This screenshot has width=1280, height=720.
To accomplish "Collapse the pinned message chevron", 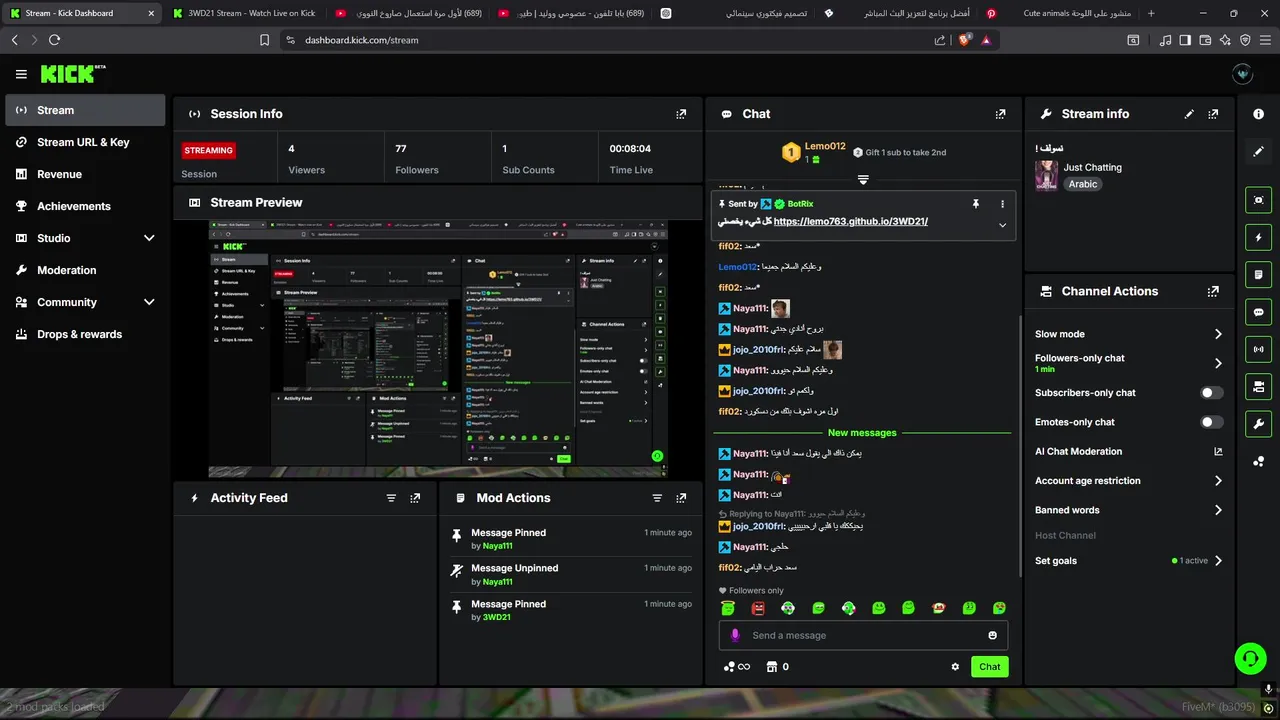I will tap(1002, 225).
